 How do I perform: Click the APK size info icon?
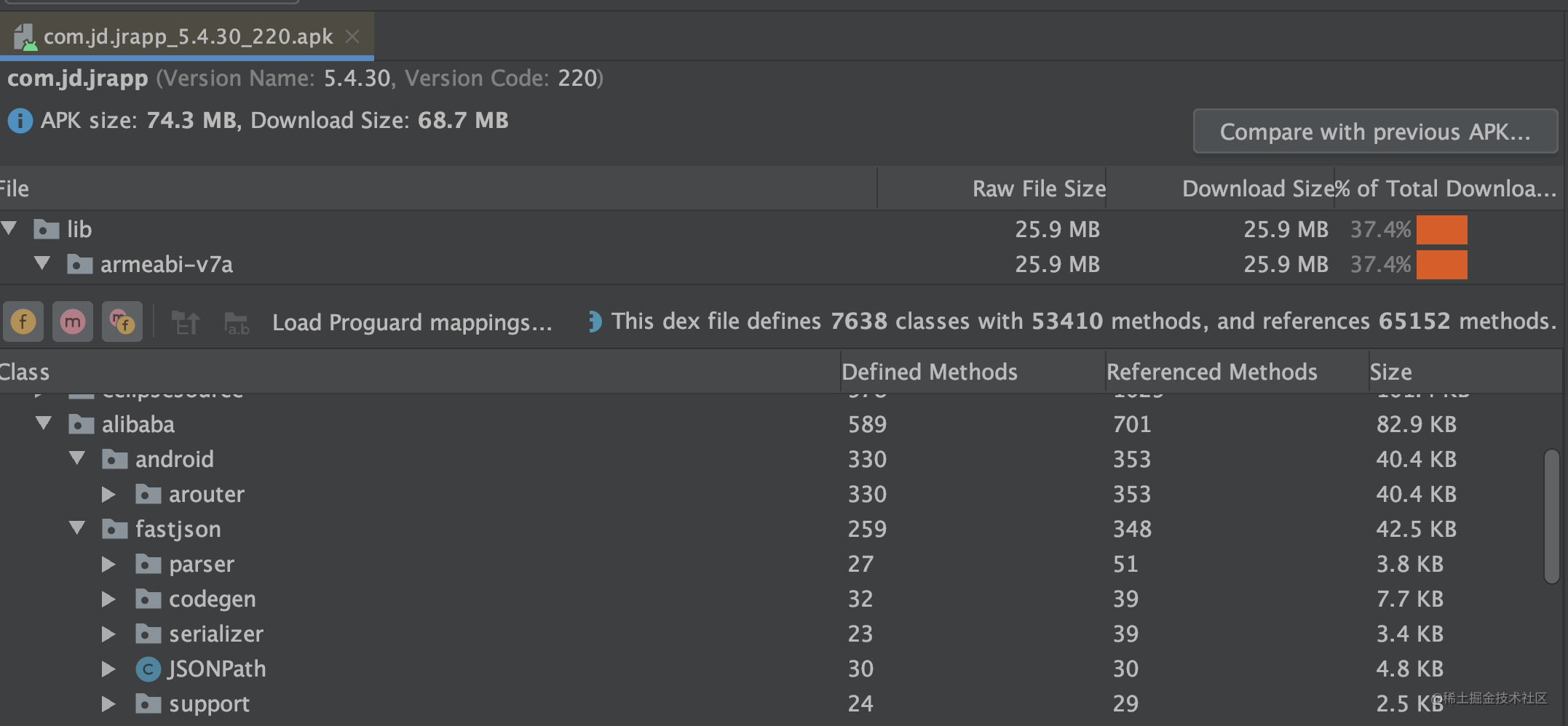20,121
